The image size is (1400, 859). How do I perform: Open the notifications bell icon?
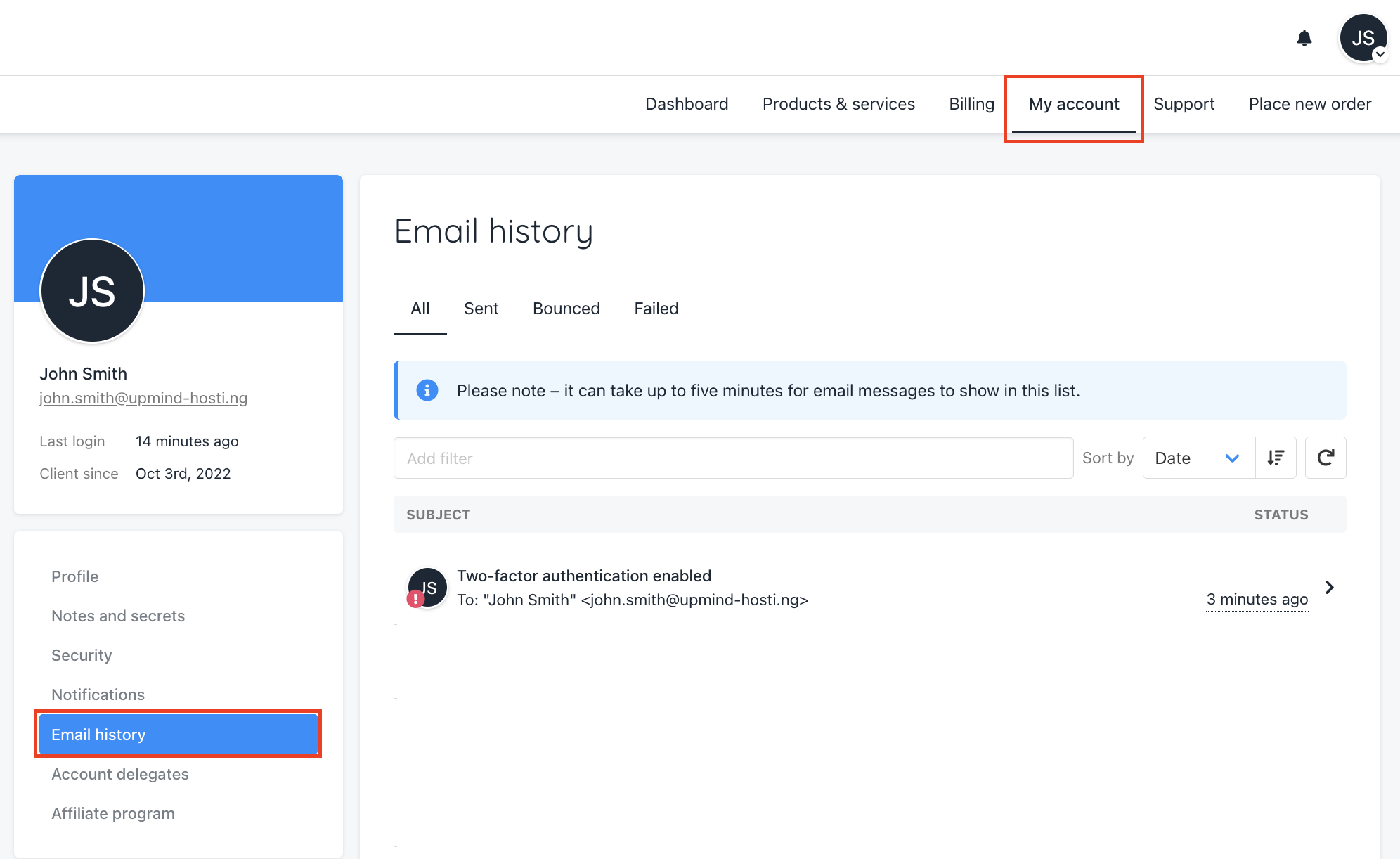point(1304,38)
